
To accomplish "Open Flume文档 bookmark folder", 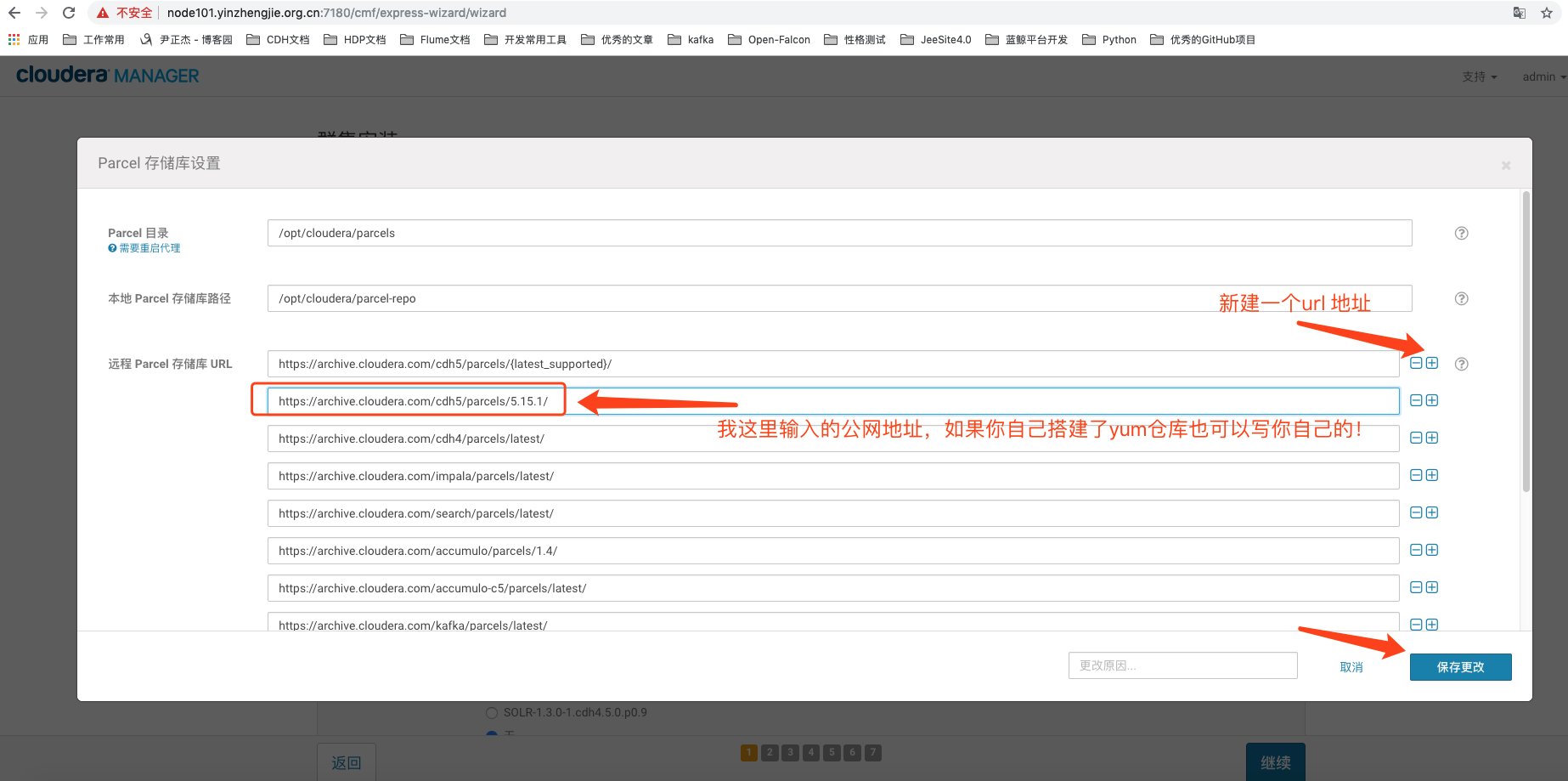I will [x=435, y=39].
